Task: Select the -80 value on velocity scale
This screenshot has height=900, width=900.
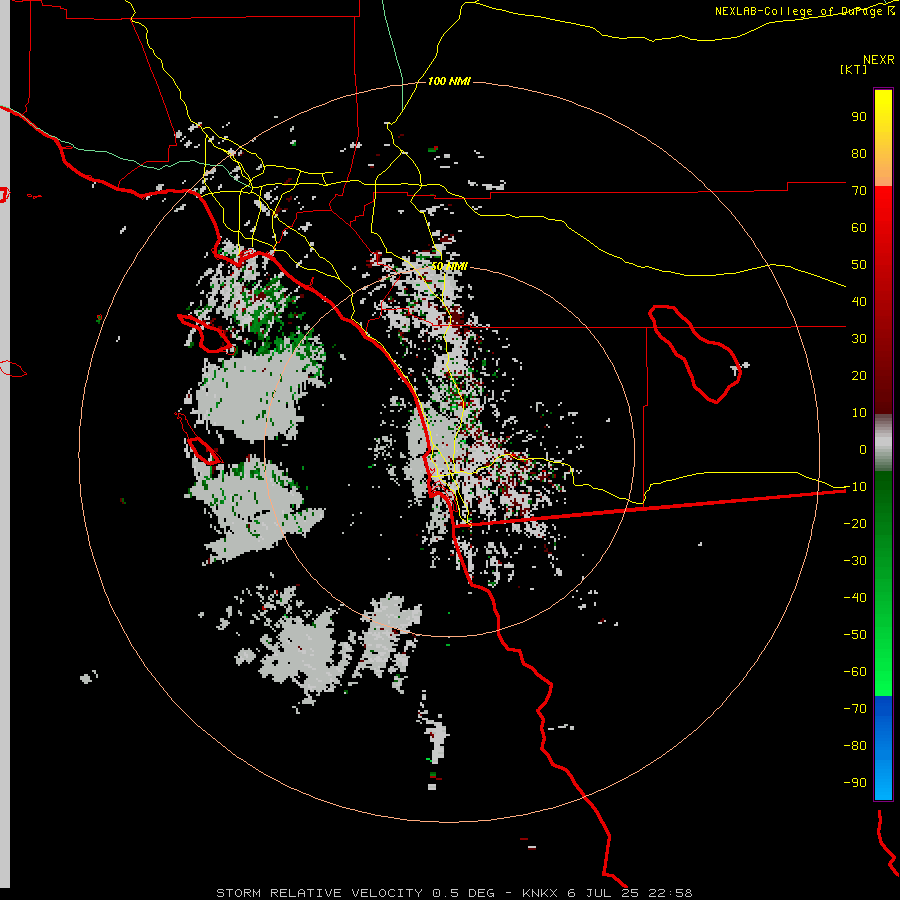Action: (x=855, y=746)
